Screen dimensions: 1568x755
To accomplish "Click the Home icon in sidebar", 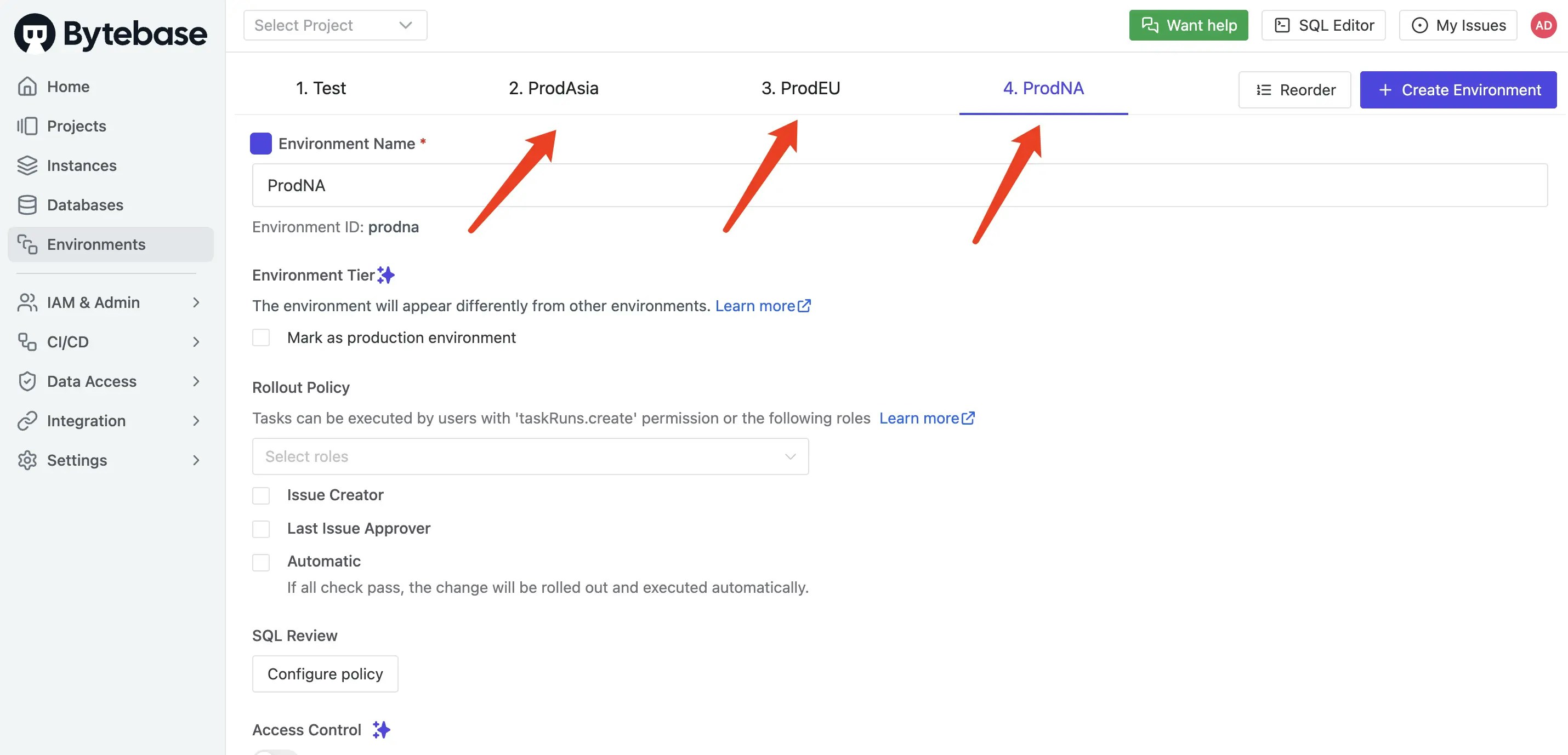I will 27,87.
